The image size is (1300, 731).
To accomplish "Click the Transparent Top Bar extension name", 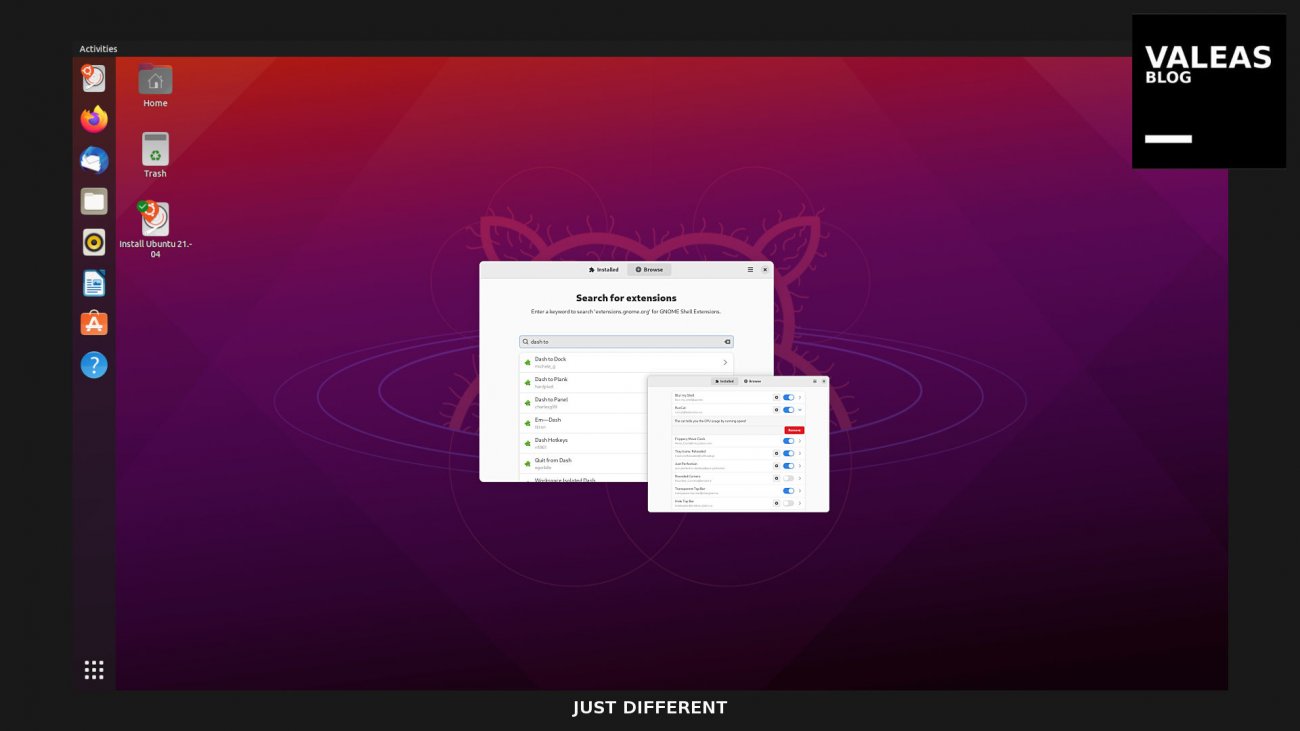I will click(x=690, y=489).
